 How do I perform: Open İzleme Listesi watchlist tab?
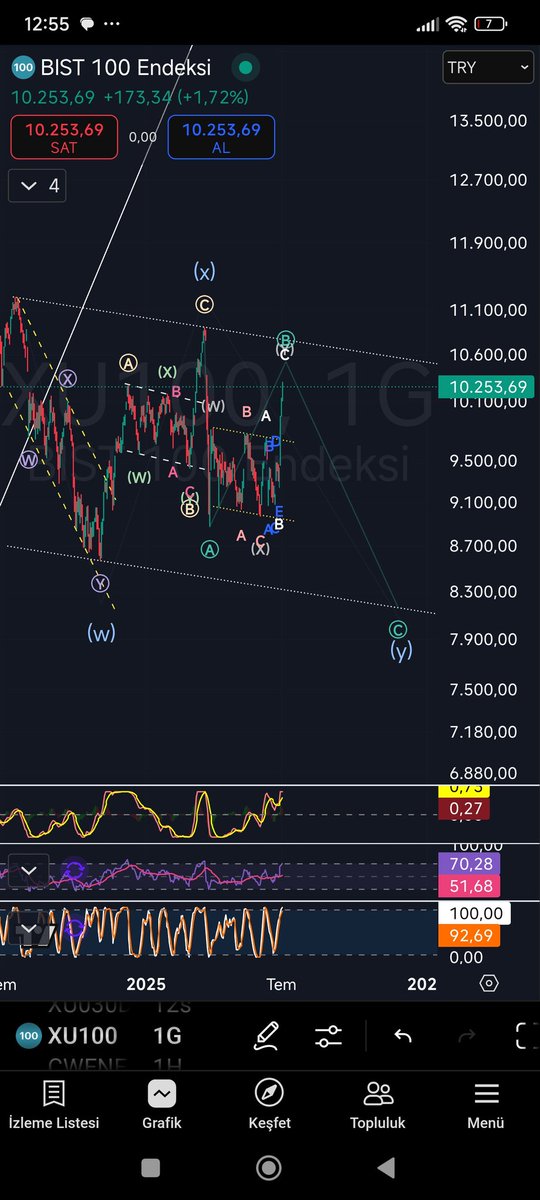pos(54,1104)
